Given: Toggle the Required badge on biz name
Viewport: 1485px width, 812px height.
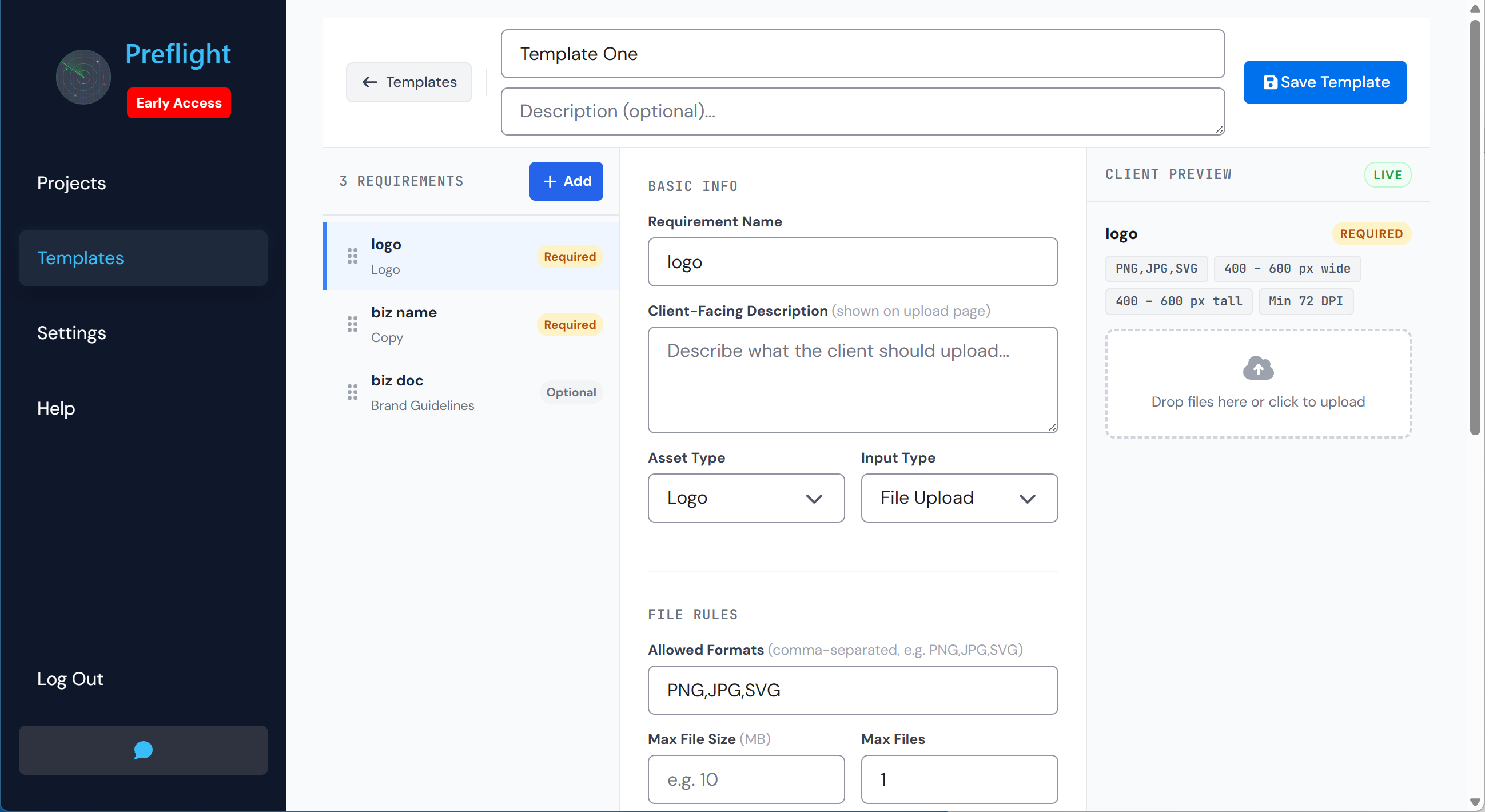Looking at the screenshot, I should (569, 324).
